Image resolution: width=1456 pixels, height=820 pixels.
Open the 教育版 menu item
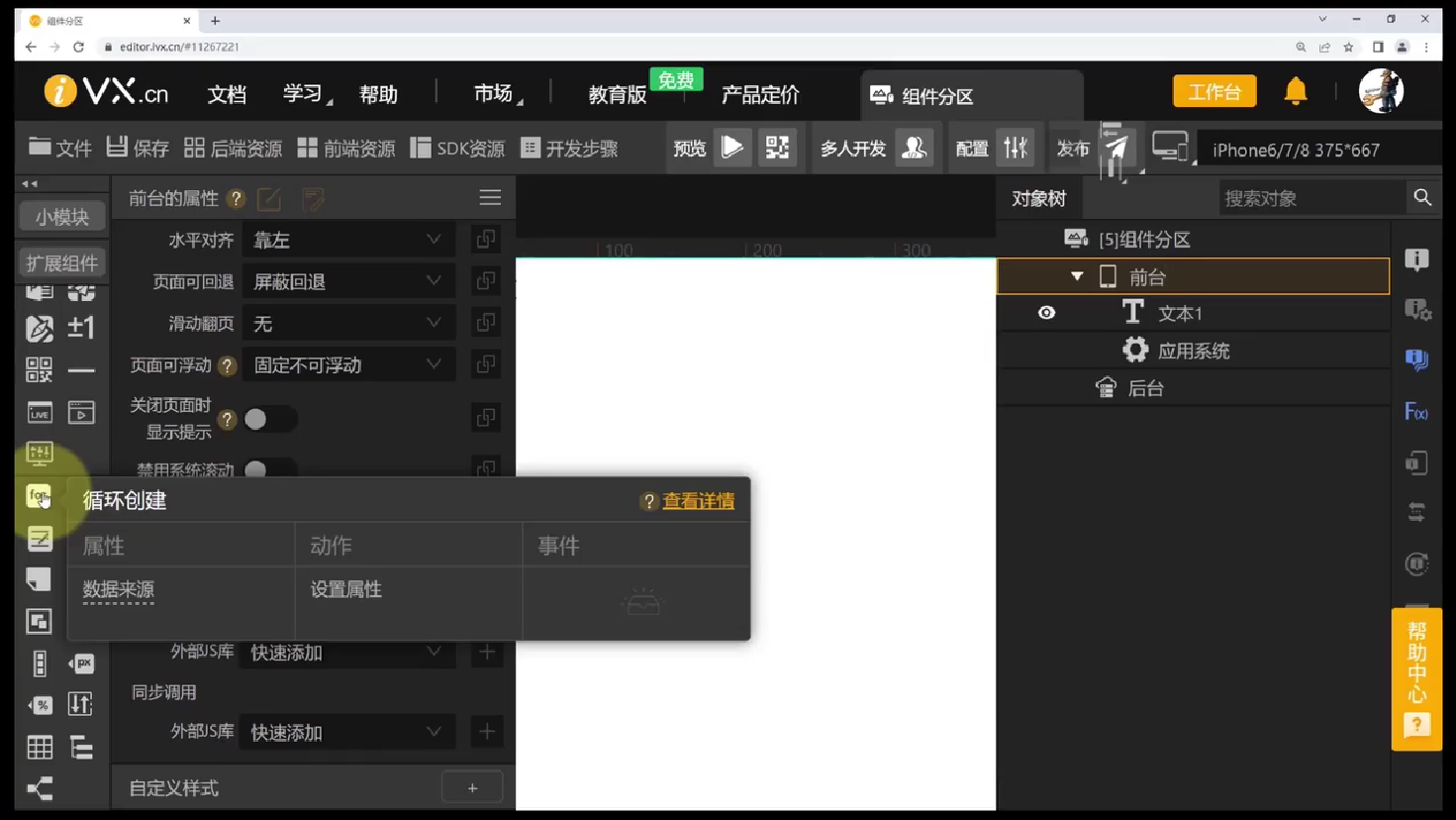617,94
